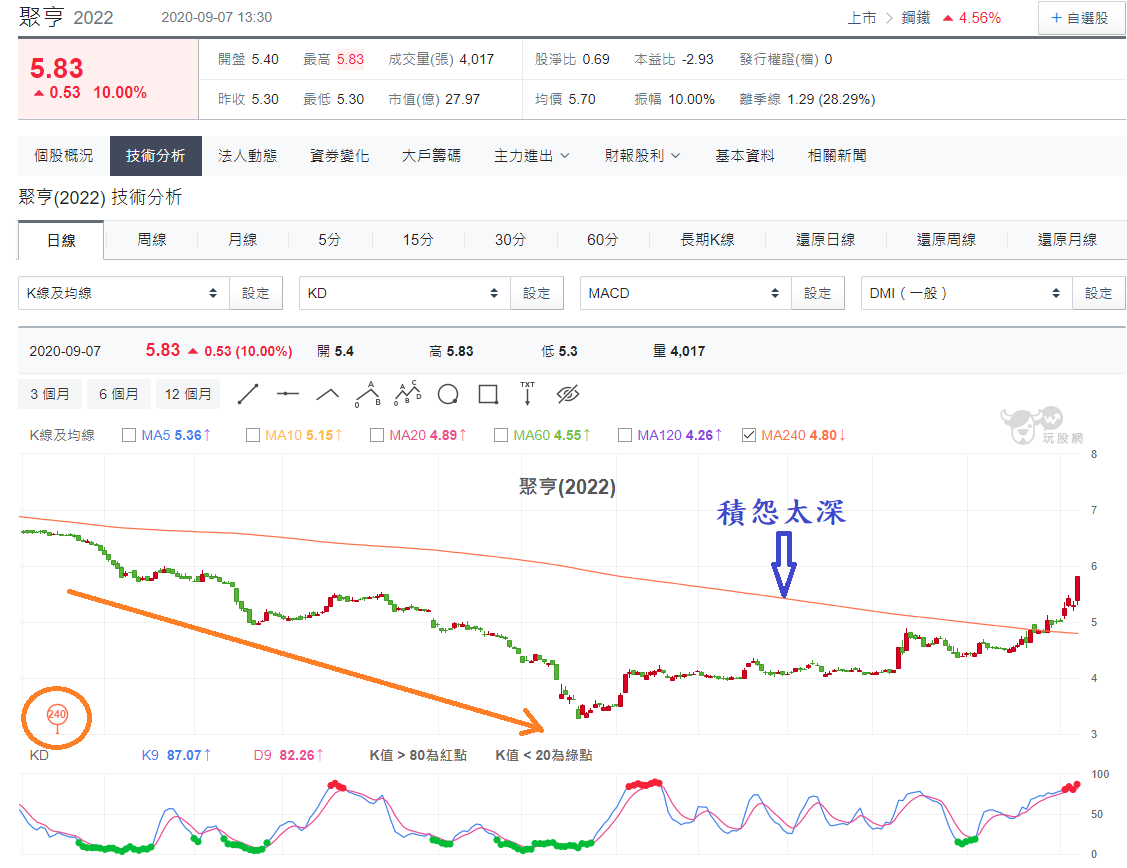This screenshot has width=1127, height=868.
Task: Open 個股概況 tab
Action: (63, 155)
